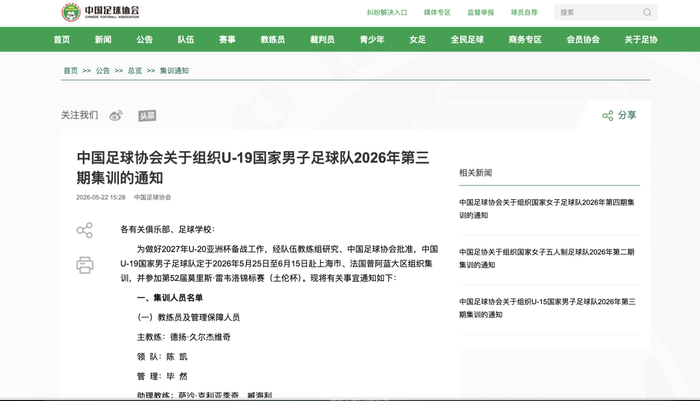Click the U-19 training notice headline
Image resolution: width=700 pixels, height=401 pixels.
(x=253, y=168)
